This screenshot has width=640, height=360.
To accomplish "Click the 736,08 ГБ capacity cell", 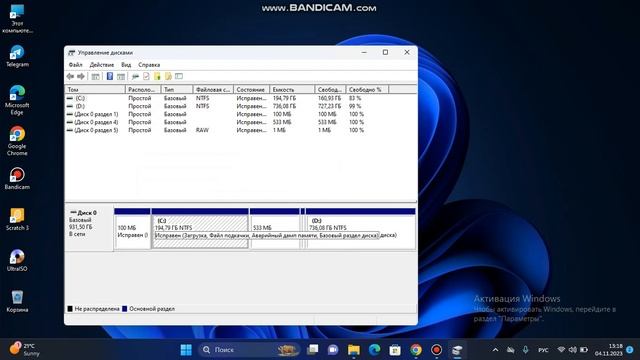I will pyautogui.click(x=284, y=106).
